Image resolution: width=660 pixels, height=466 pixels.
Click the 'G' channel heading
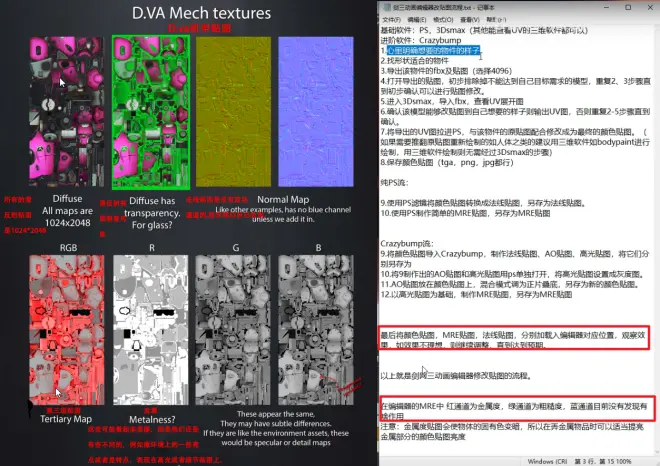236,248
